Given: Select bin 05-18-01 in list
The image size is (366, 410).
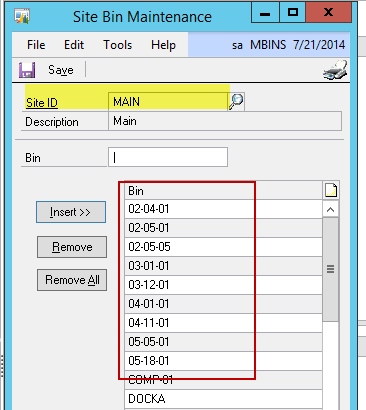Looking at the screenshot, I should [224, 361].
